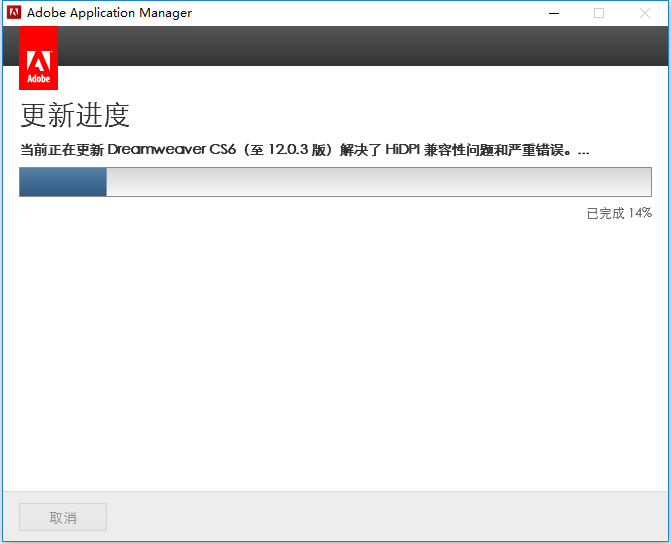Click the 更新进度 heading
Image resolution: width=671 pixels, height=544 pixels.
75,115
